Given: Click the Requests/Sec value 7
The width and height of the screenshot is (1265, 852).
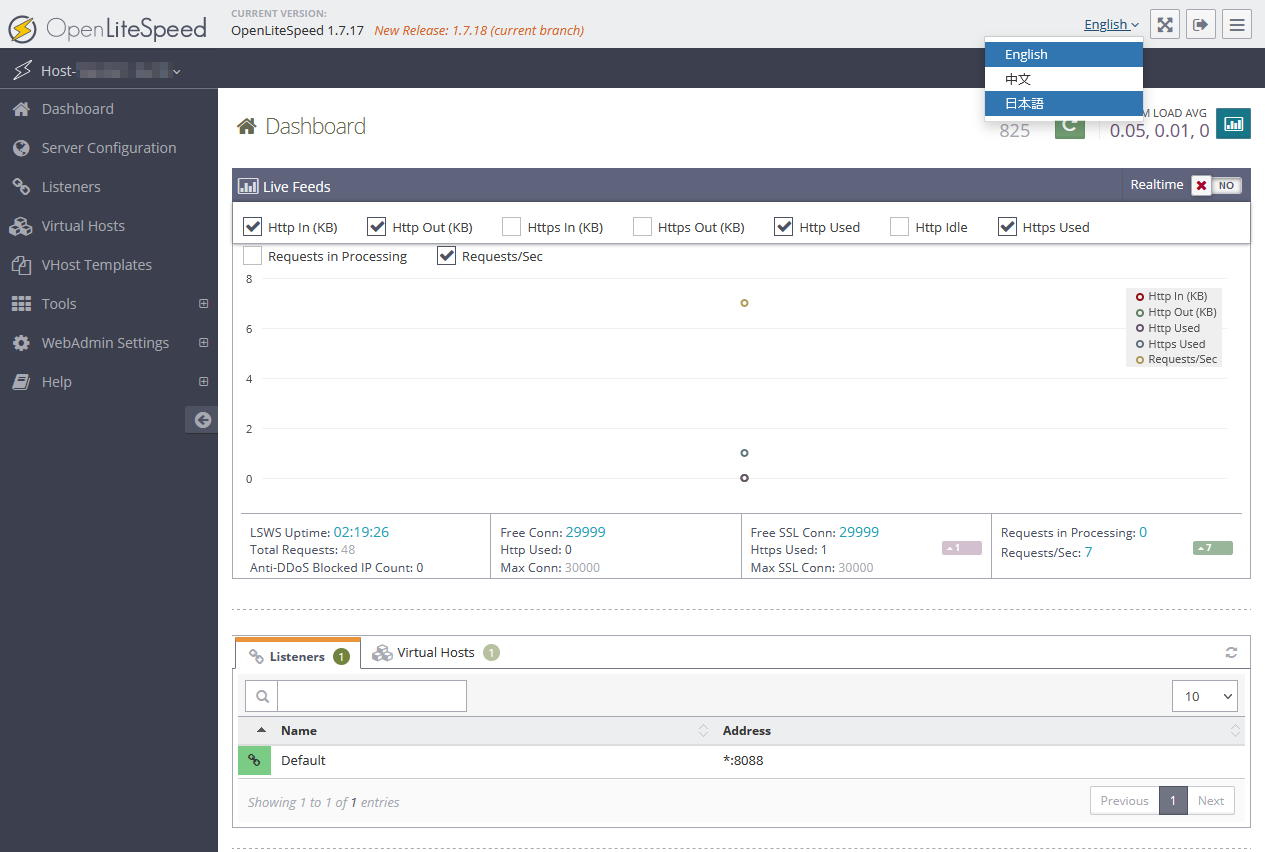Looking at the screenshot, I should (x=1088, y=552).
